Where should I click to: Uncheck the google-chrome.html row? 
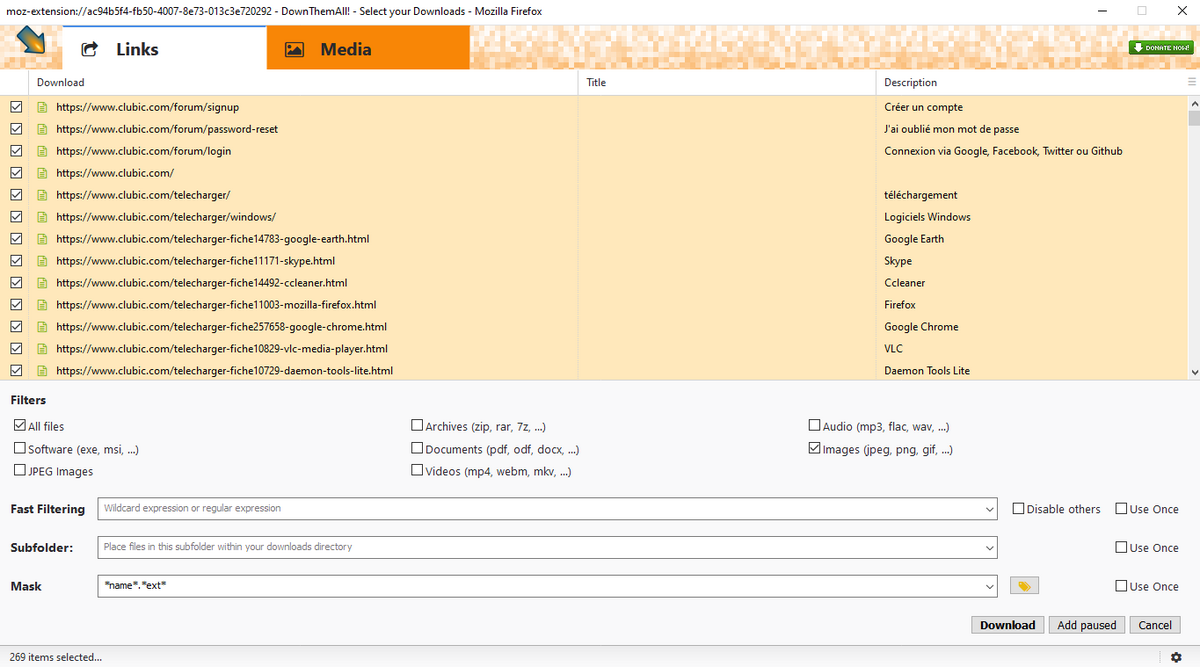click(x=16, y=327)
